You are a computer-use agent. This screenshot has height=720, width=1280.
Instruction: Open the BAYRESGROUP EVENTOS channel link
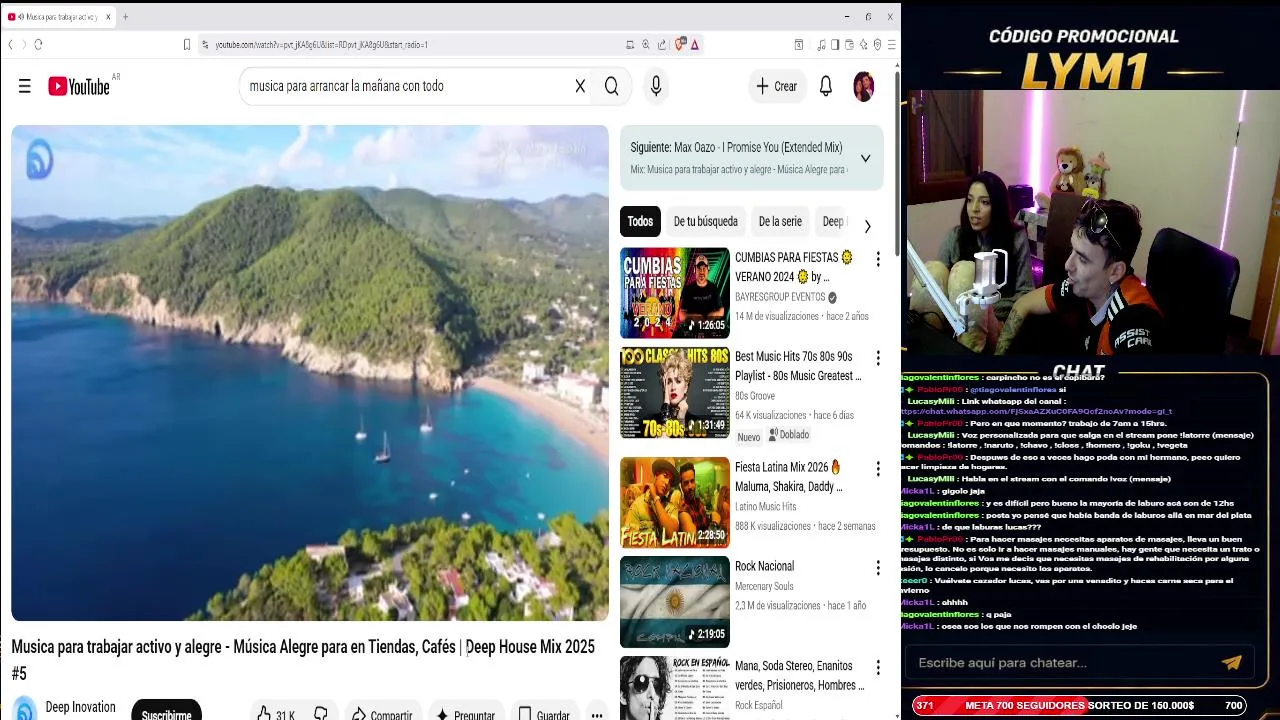(x=780, y=297)
